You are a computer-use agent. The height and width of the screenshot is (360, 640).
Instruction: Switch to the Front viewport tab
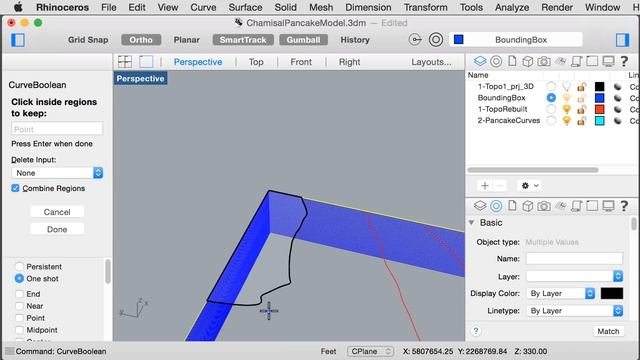(301, 62)
